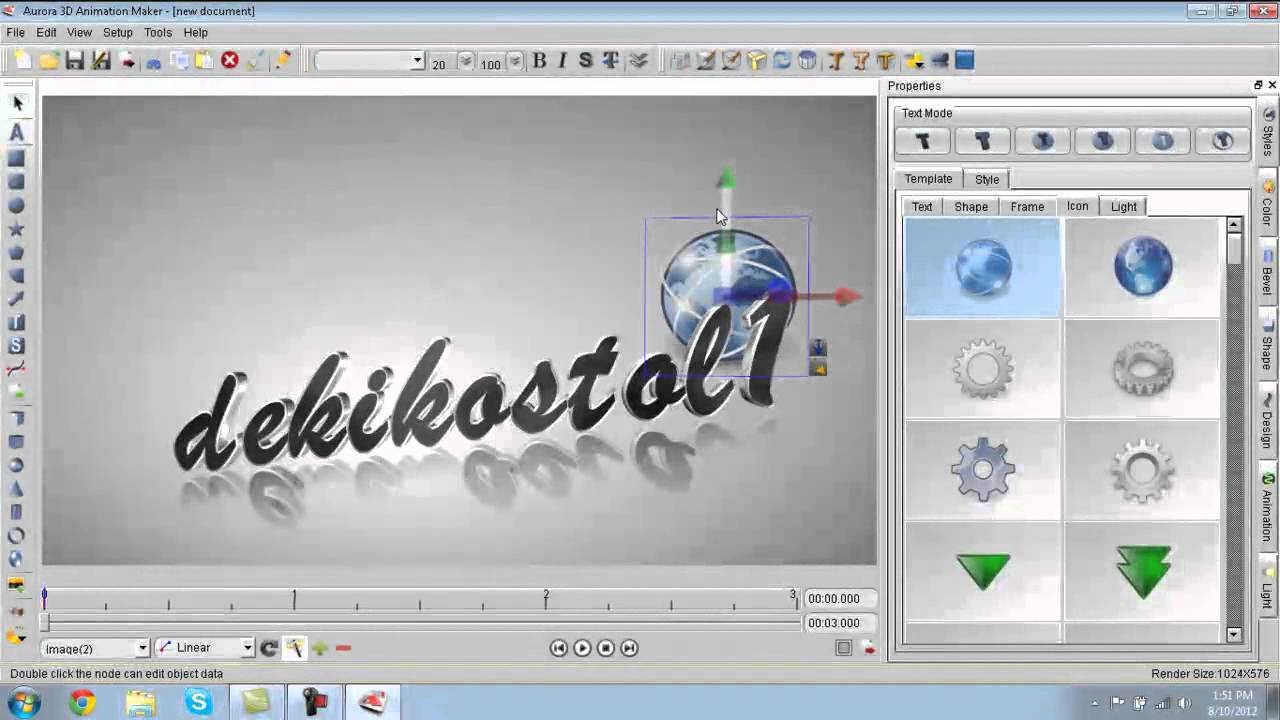The width and height of the screenshot is (1280, 720).
Task: Select the star shape tool
Action: 17,229
